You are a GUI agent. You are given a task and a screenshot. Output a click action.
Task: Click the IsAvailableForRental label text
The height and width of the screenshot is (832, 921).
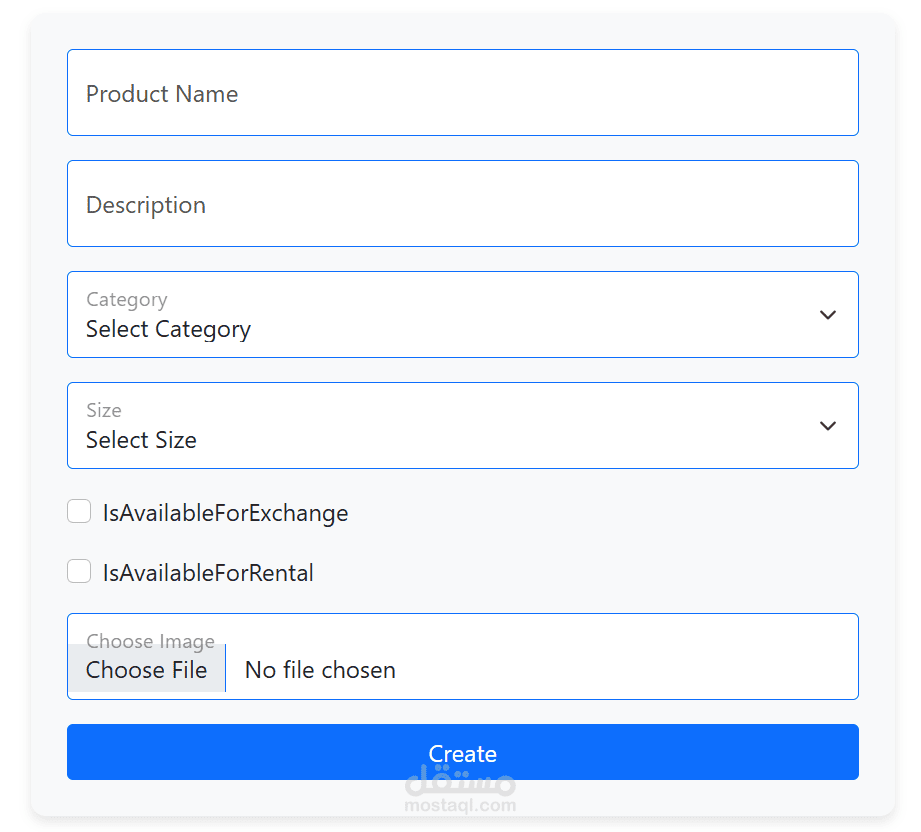(x=208, y=573)
